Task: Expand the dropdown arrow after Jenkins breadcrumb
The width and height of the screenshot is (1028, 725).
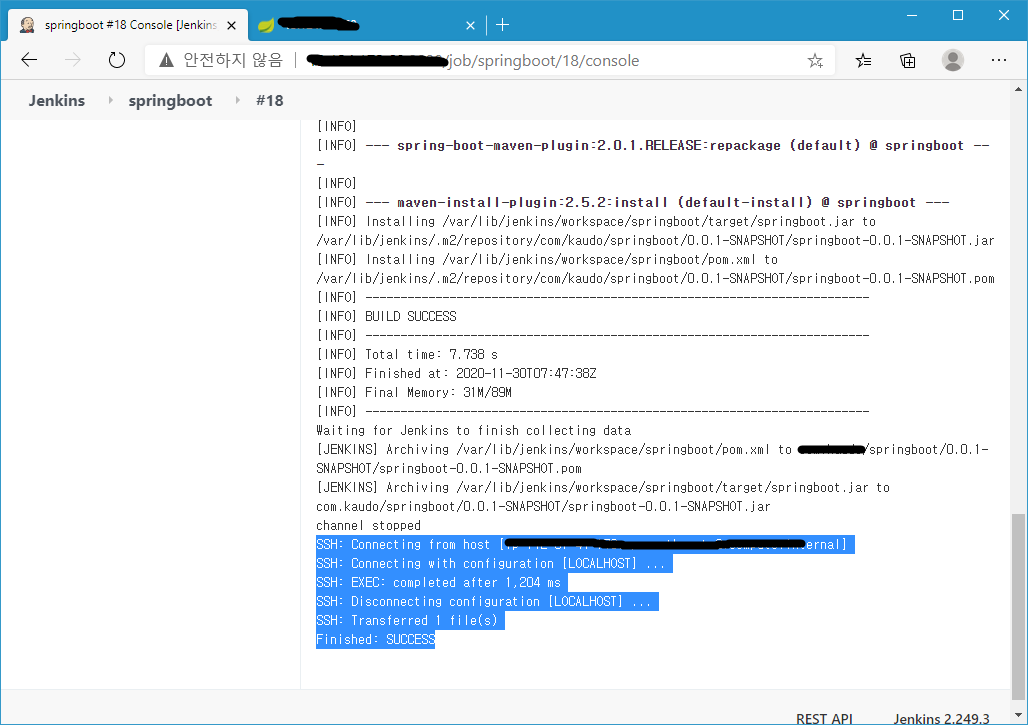Action: point(110,100)
